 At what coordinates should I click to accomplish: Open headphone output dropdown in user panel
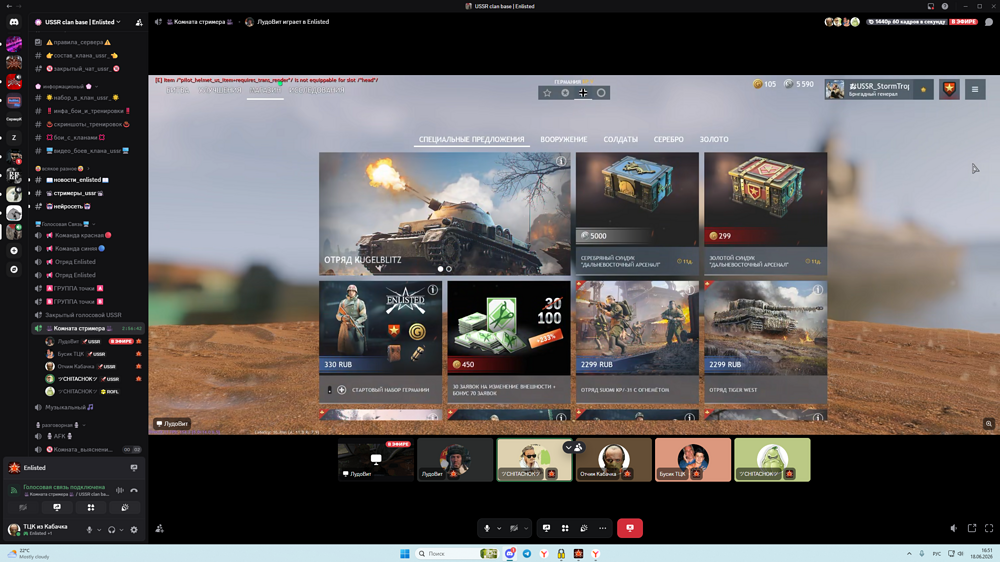pos(121,529)
